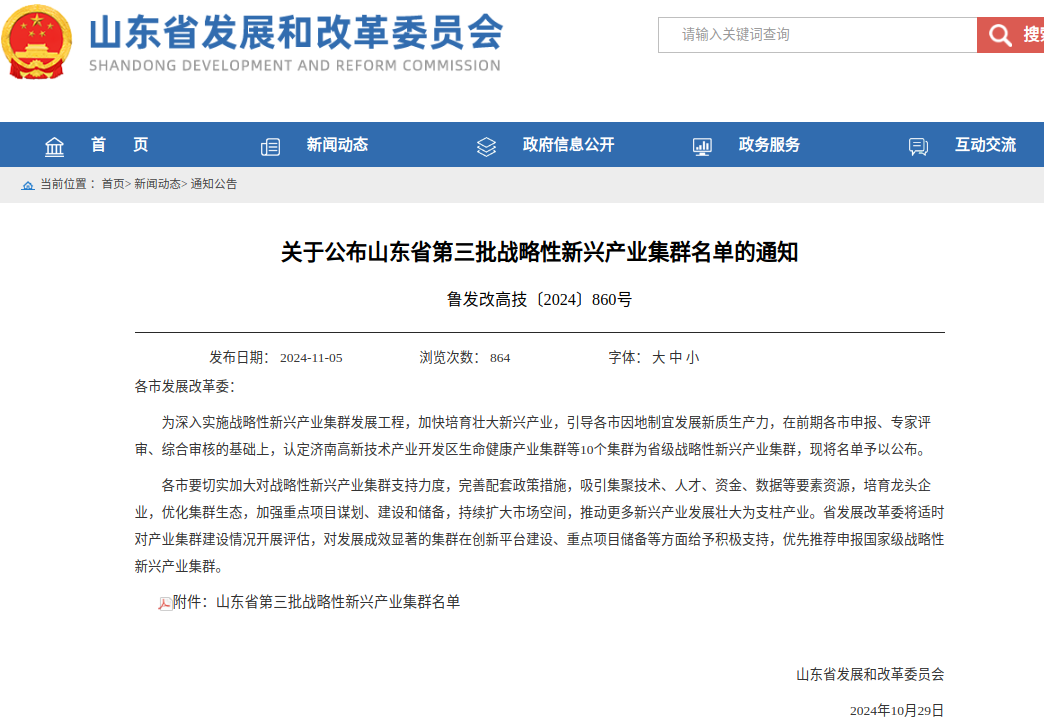Image resolution: width=1044 pixels, height=724 pixels.
Task: Download attachment 山东省第三批战略性新兴产业集群名单
Action: pyautogui.click(x=337, y=602)
